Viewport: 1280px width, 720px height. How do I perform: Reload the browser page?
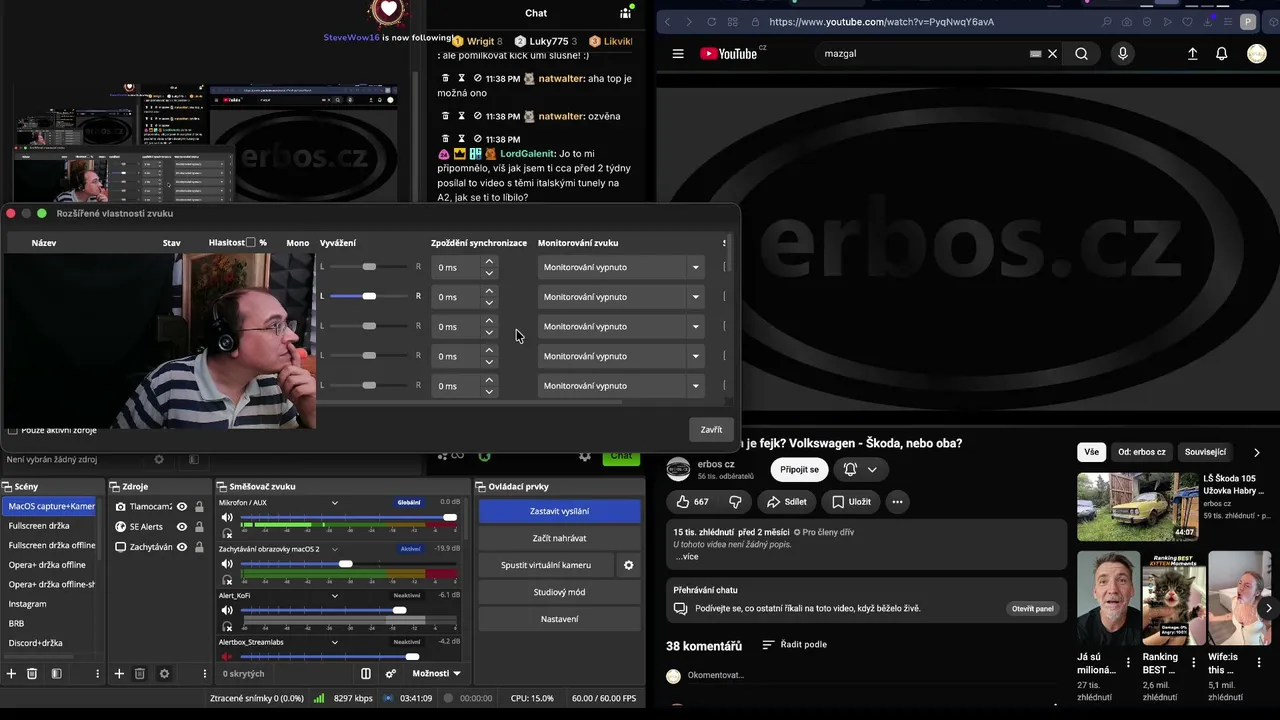point(711,22)
